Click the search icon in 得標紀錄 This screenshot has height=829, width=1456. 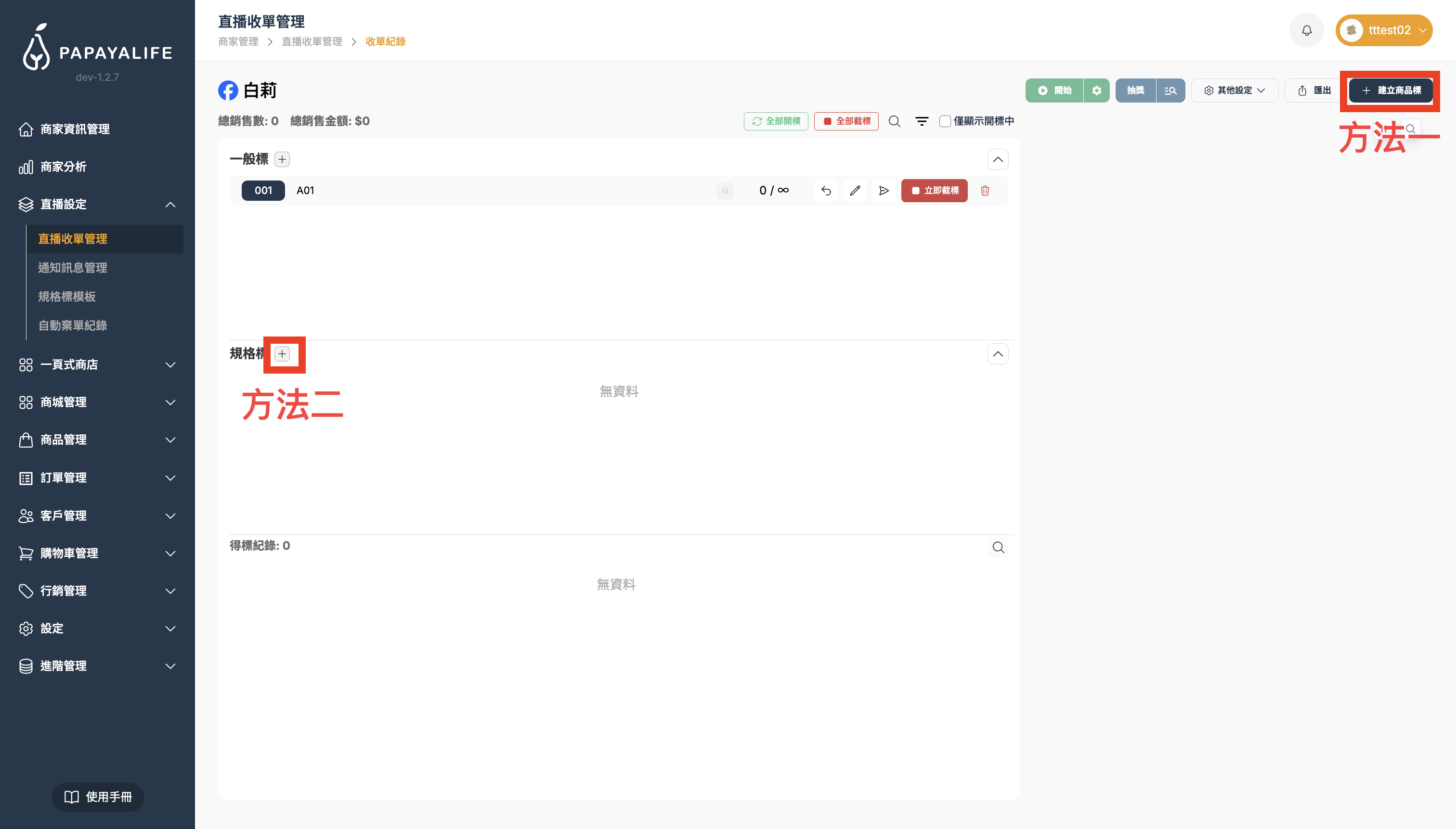(998, 547)
